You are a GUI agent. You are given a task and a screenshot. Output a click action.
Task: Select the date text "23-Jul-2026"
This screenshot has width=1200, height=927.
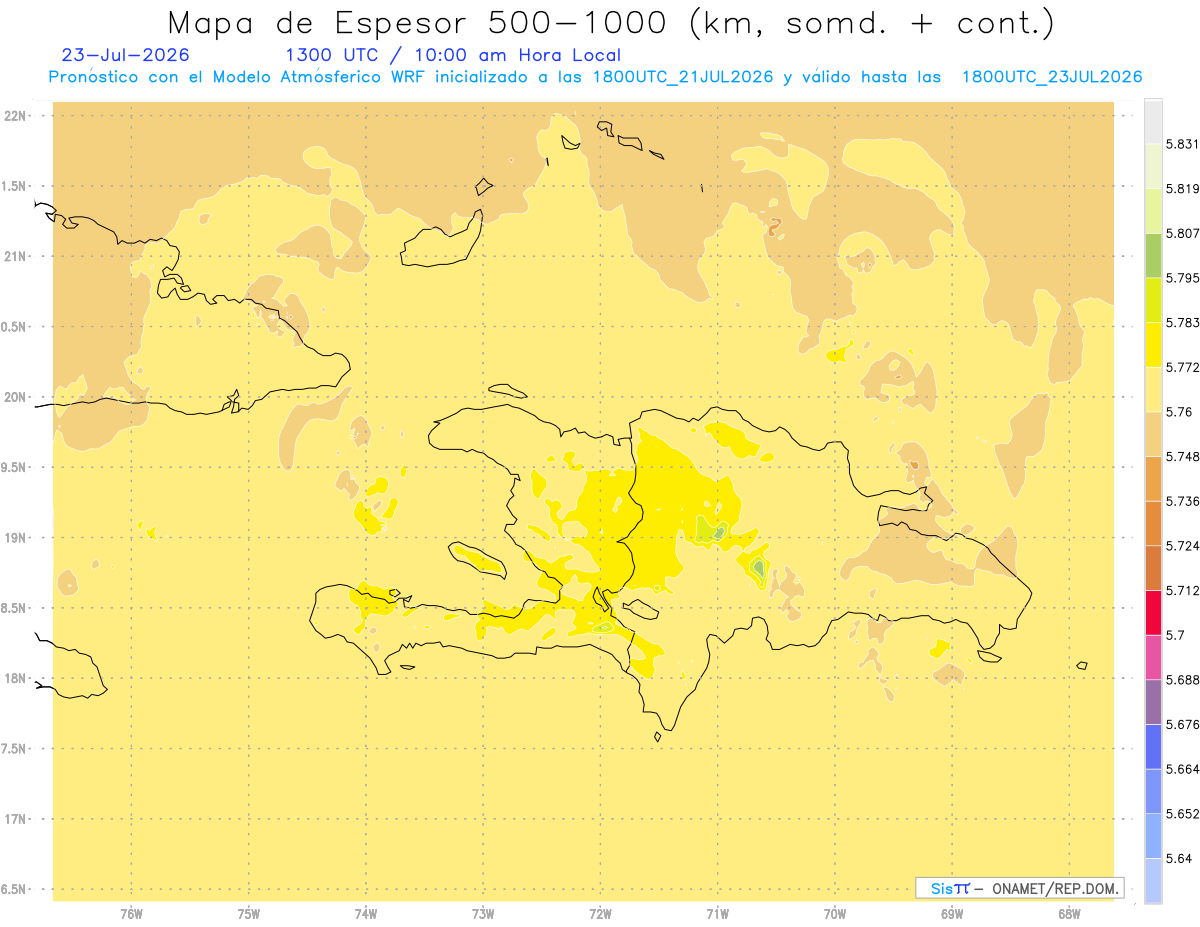pyautogui.click(x=125, y=55)
